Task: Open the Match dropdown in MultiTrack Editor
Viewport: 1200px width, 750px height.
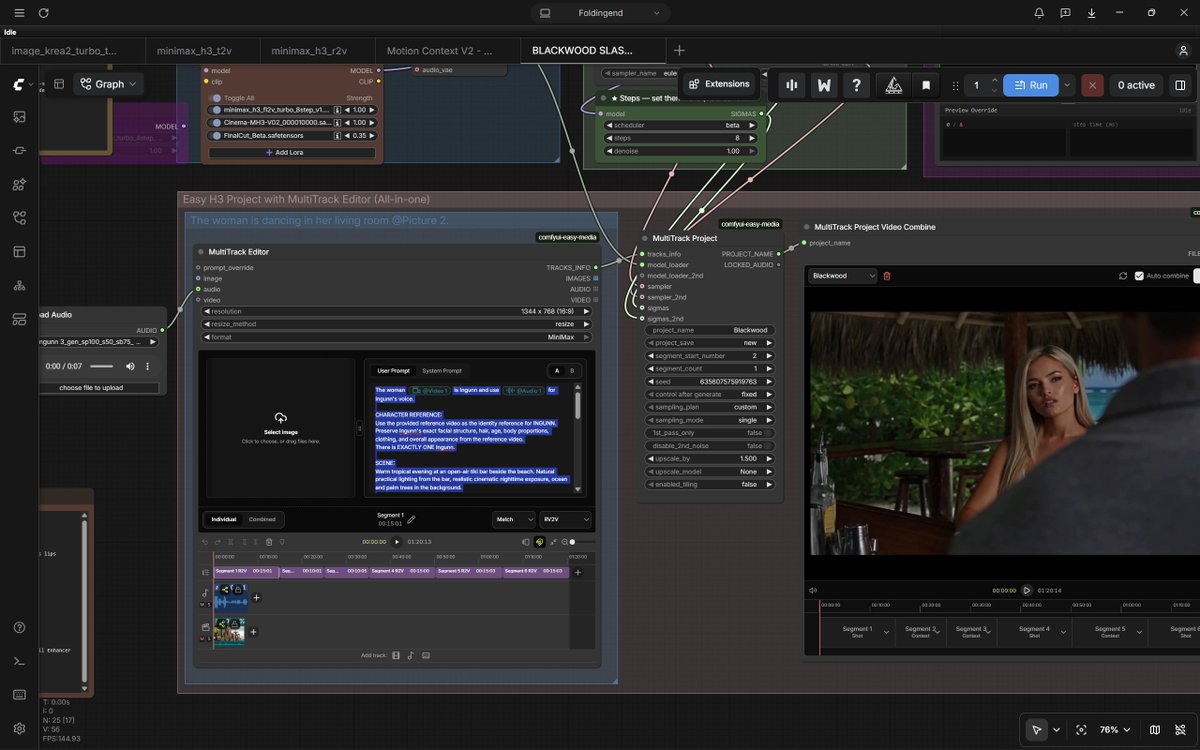Action: 514,519
